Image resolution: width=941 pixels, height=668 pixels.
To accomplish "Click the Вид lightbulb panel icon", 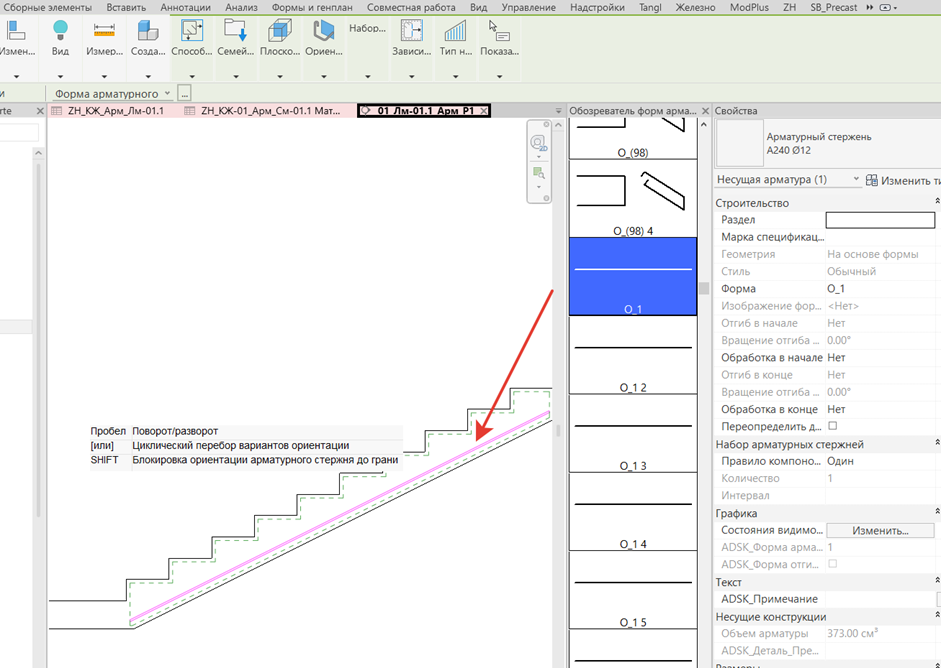I will coord(60,30).
